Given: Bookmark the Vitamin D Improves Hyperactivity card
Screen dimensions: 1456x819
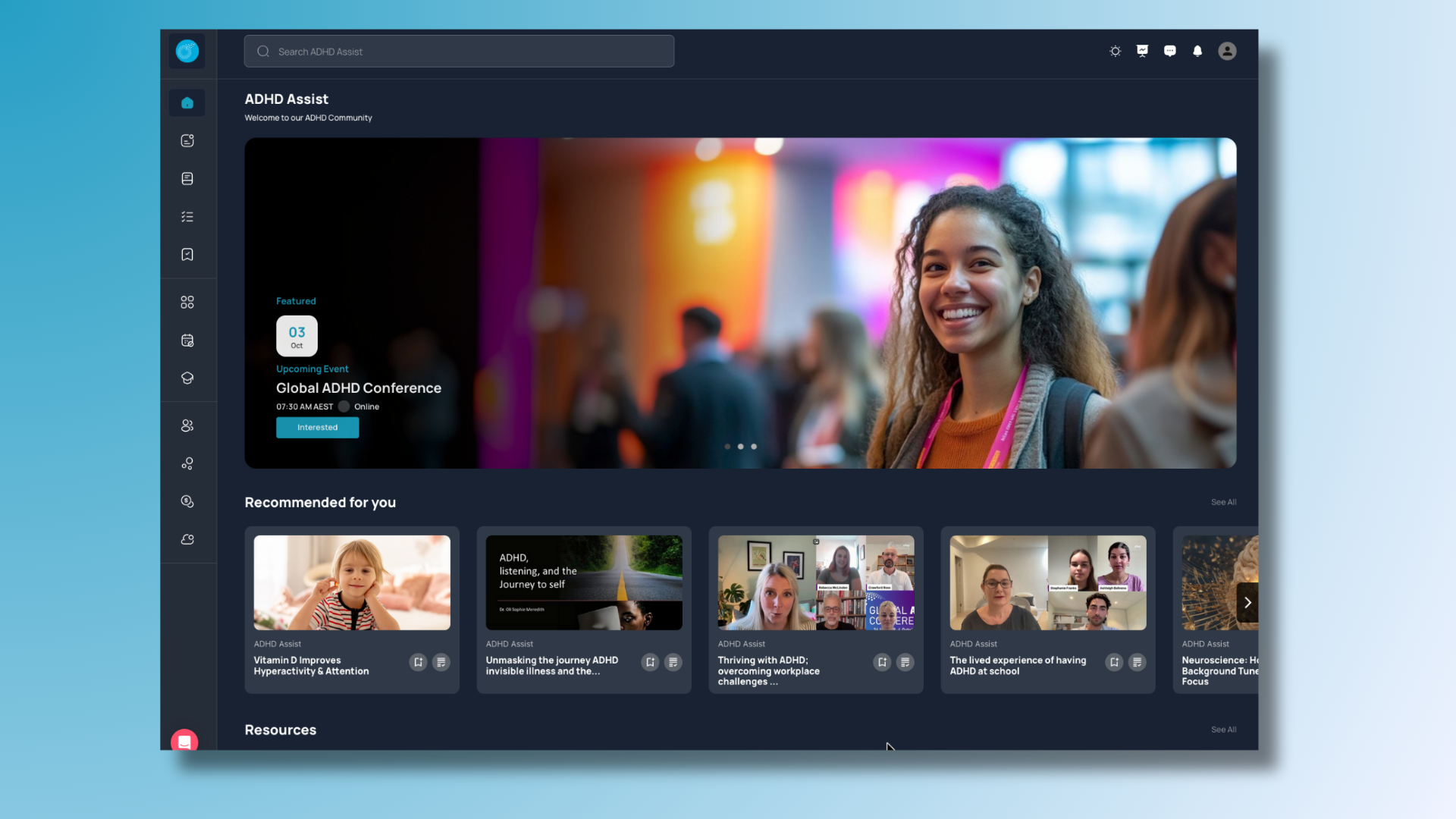Looking at the screenshot, I should [x=418, y=663].
